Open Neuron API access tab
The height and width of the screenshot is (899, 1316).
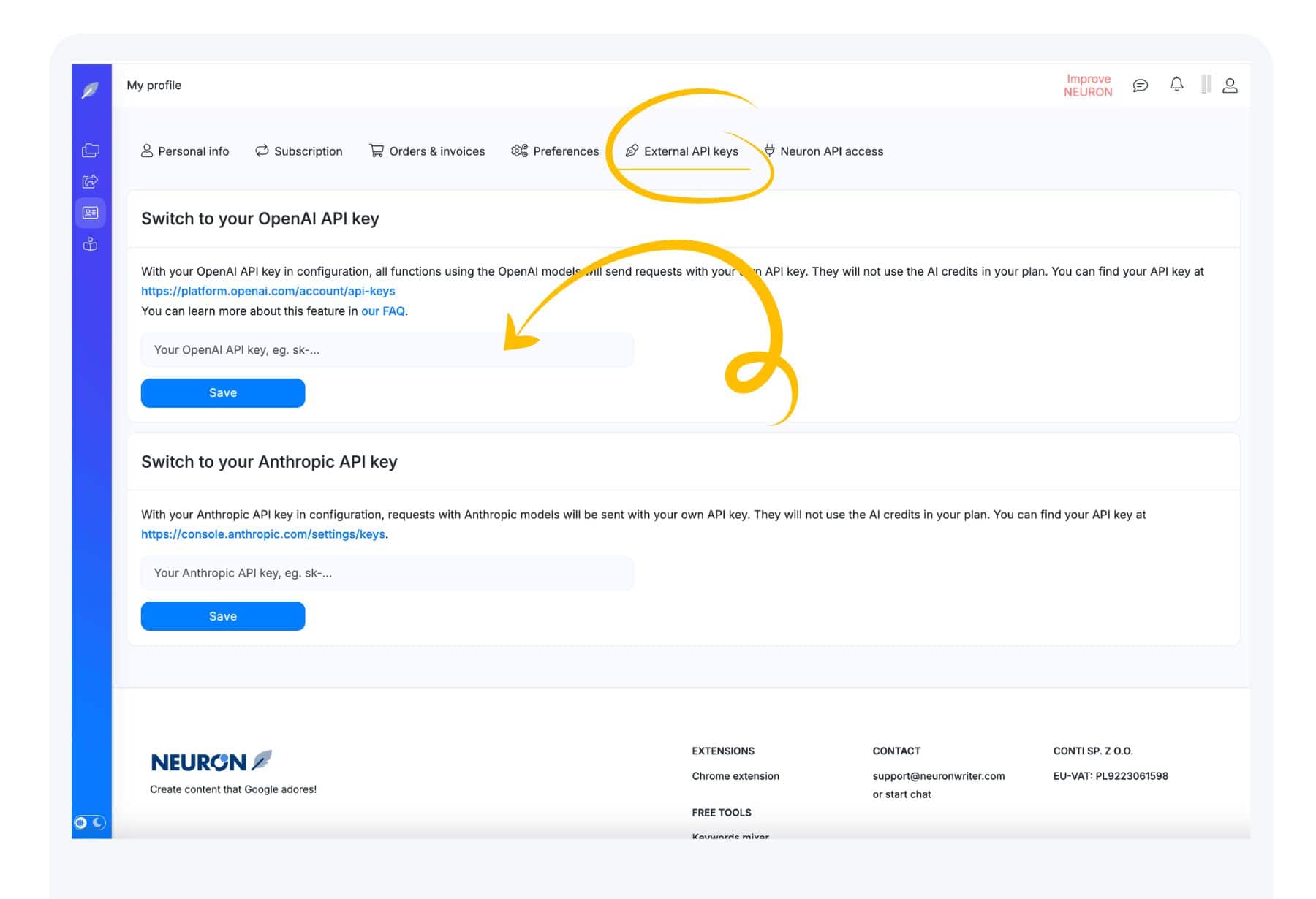pyautogui.click(x=824, y=151)
